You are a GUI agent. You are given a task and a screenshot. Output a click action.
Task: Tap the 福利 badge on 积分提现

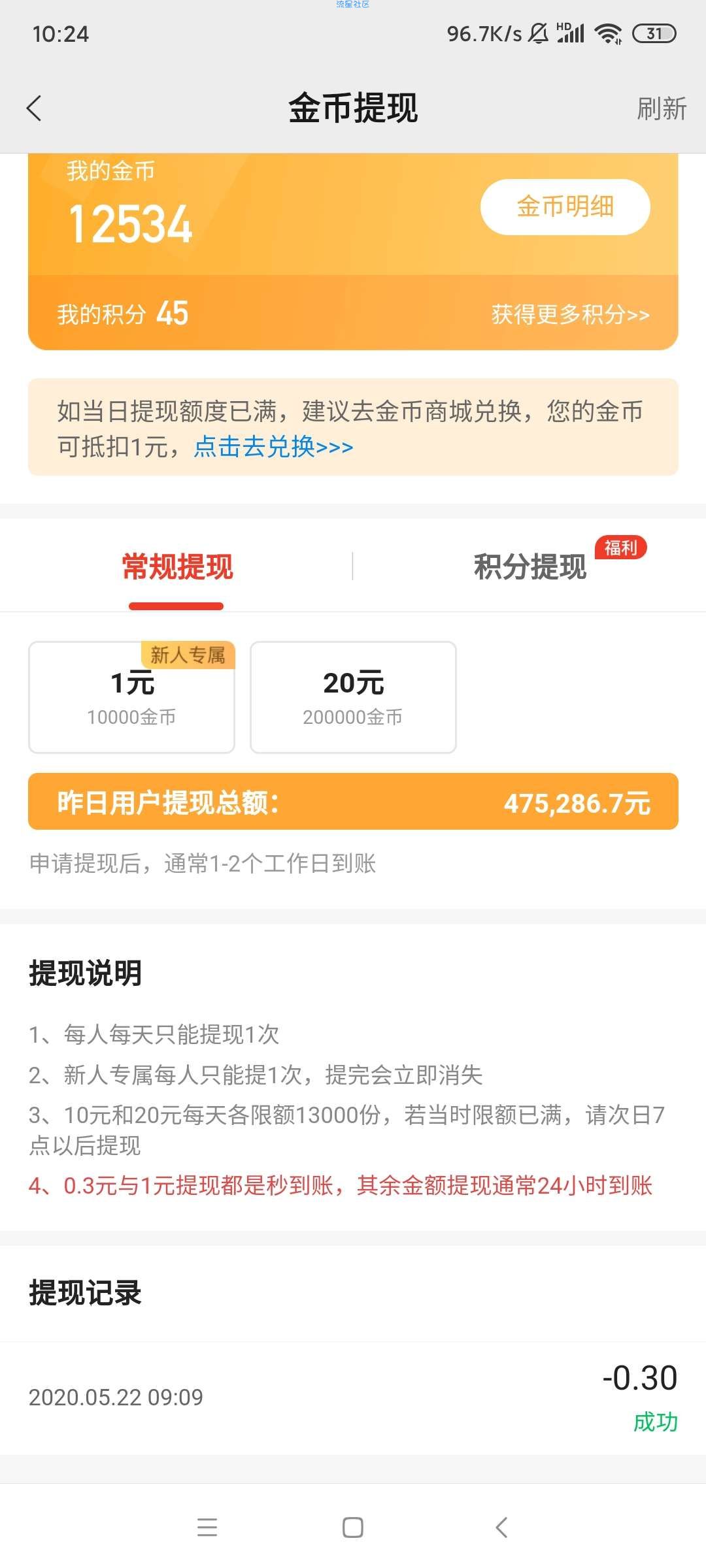pos(620,547)
